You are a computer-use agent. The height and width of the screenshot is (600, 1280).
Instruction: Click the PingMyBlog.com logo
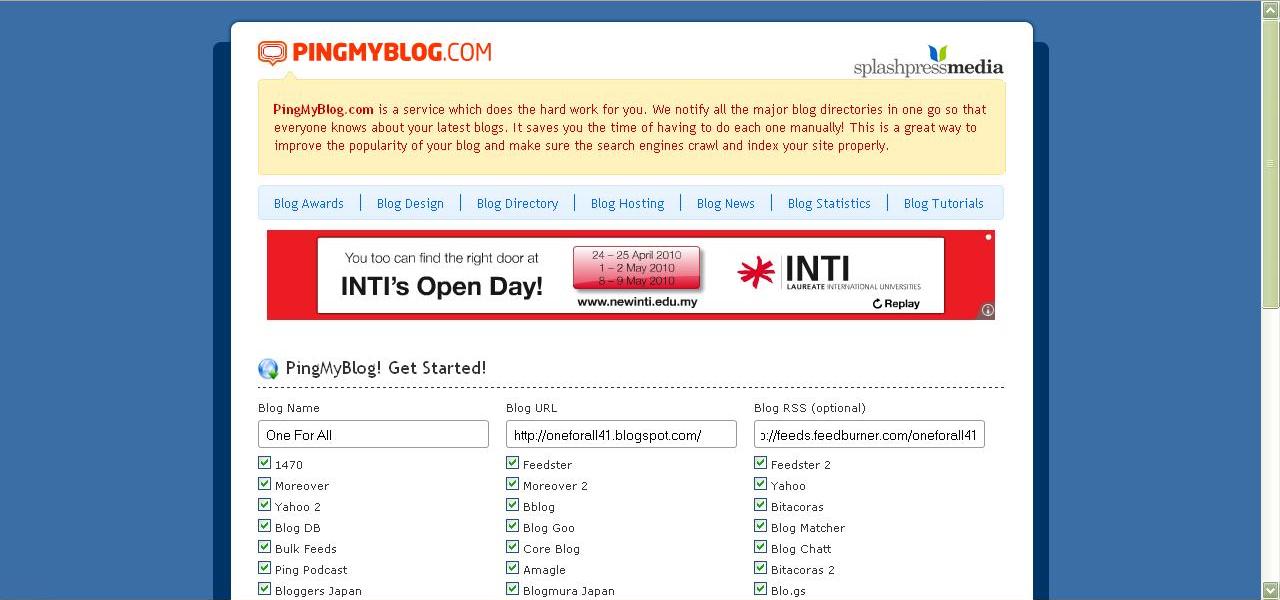(x=375, y=53)
